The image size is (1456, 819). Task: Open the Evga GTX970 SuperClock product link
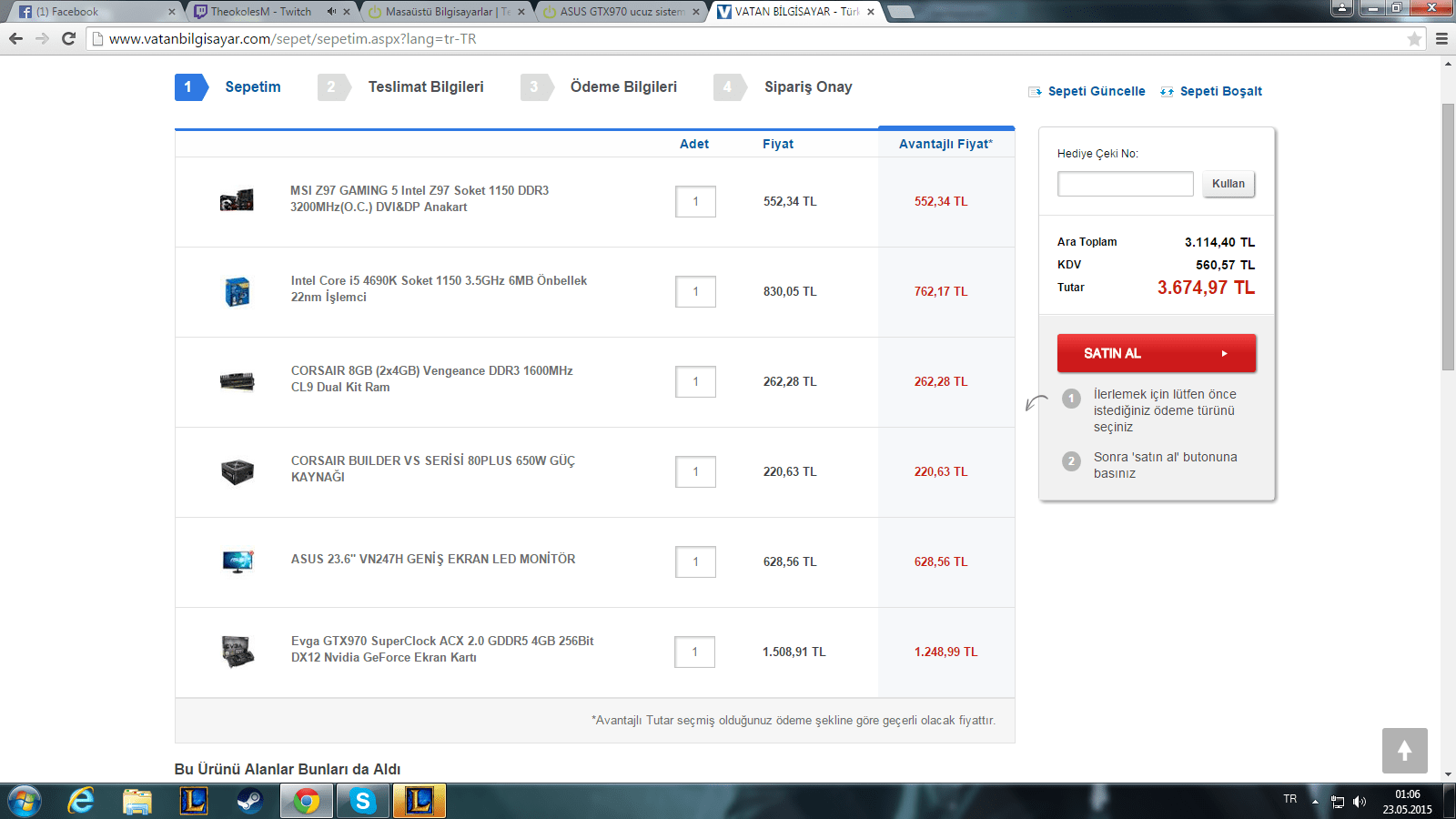[x=442, y=650]
